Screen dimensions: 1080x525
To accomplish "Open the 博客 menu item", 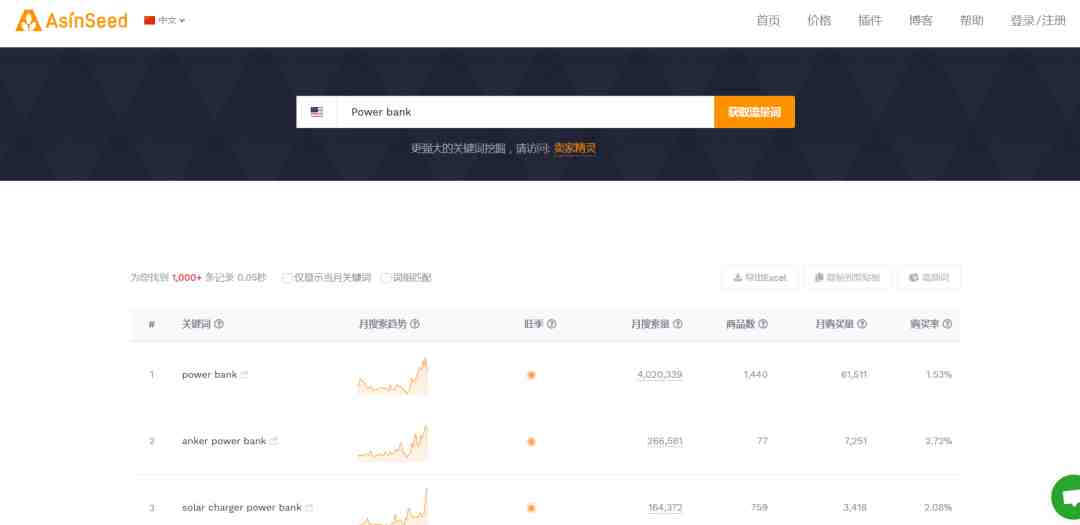I will (x=921, y=21).
